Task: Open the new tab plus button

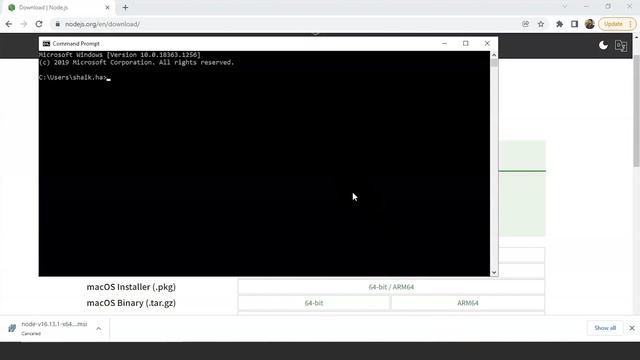Action: click(125, 7)
